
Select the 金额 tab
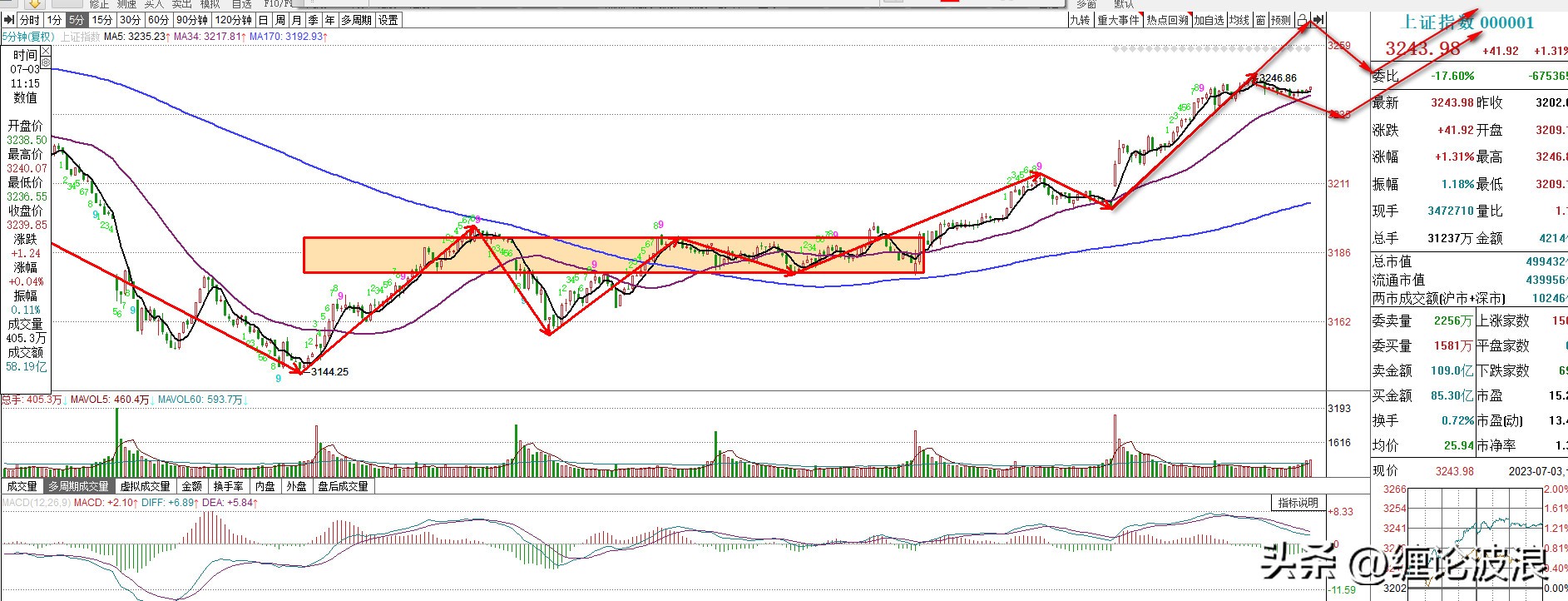tap(192, 486)
